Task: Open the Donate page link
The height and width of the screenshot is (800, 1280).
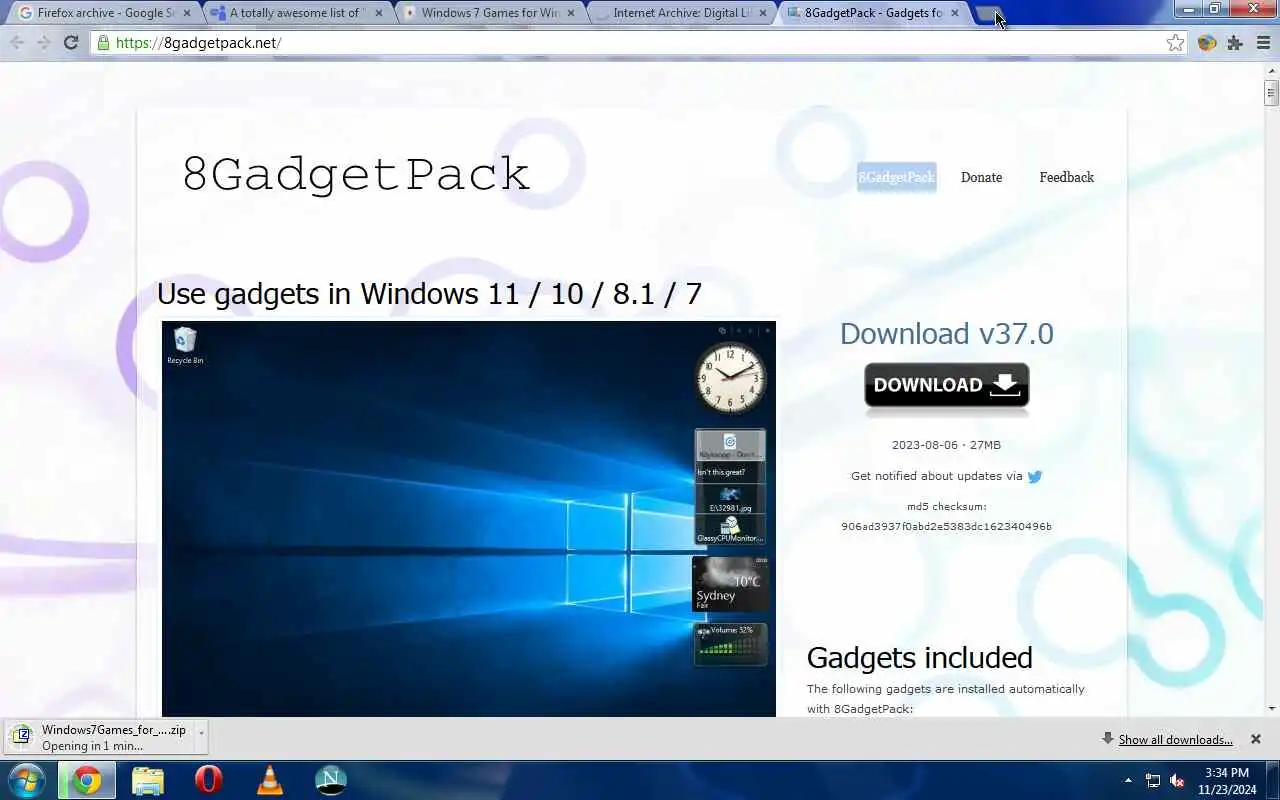Action: coord(981,177)
